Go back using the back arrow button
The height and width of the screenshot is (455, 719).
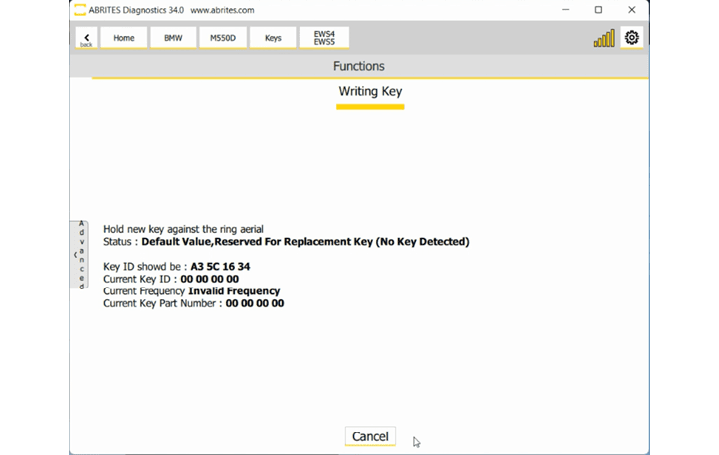[86, 38]
